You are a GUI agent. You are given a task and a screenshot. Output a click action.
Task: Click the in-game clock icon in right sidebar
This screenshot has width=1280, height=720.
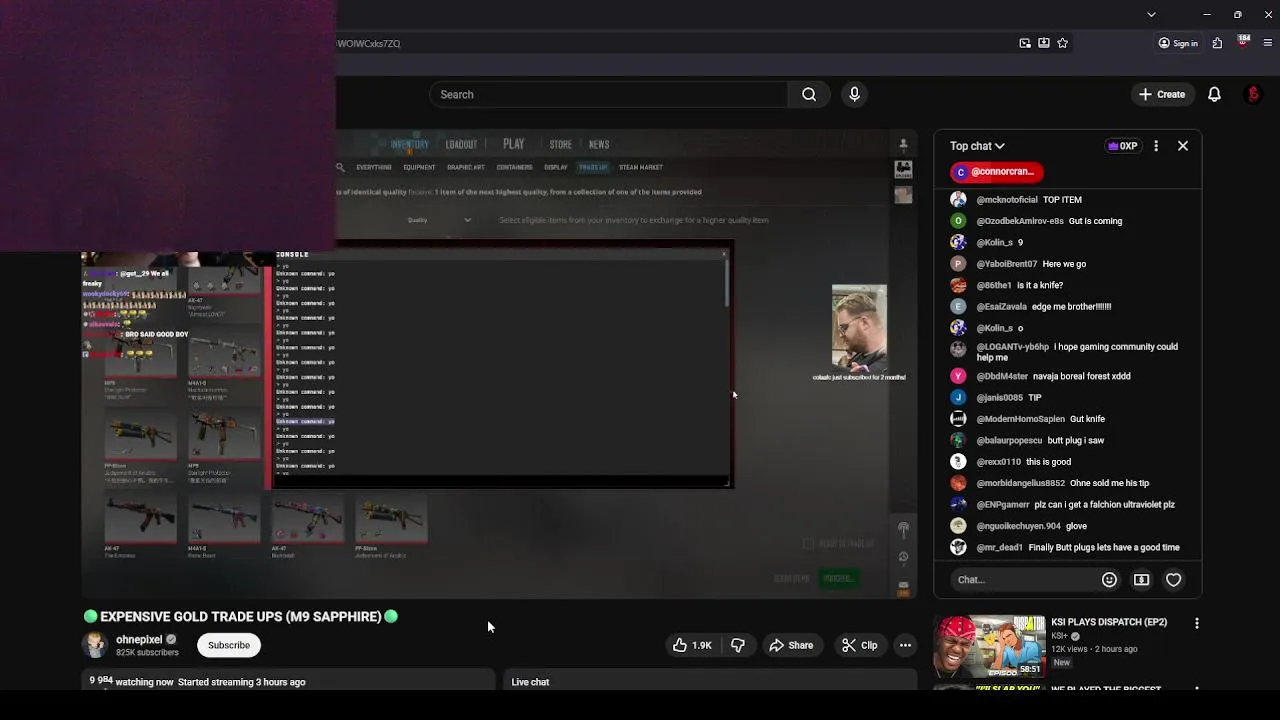pos(903,557)
